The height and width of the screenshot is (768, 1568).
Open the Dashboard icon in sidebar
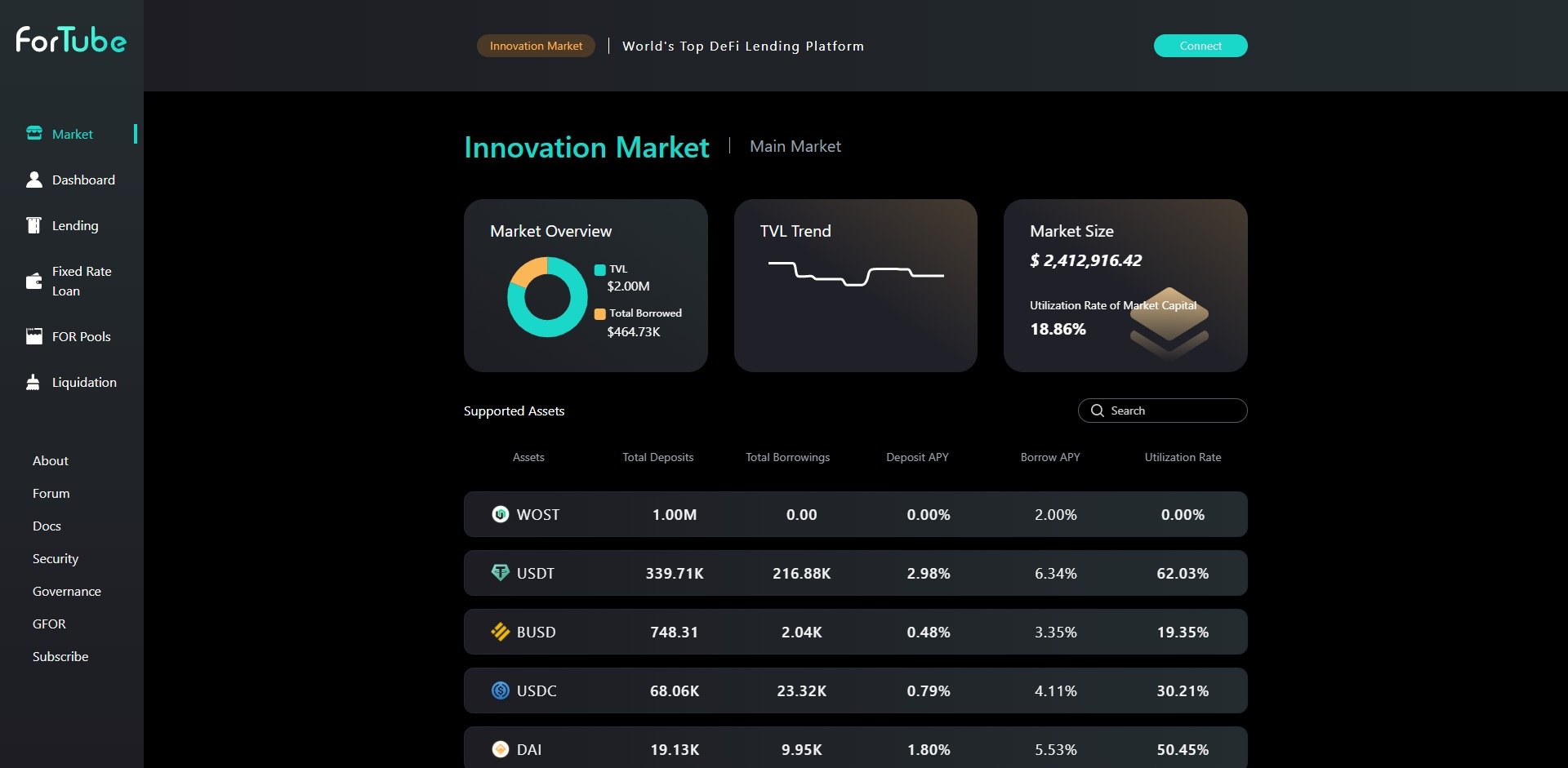click(x=33, y=179)
